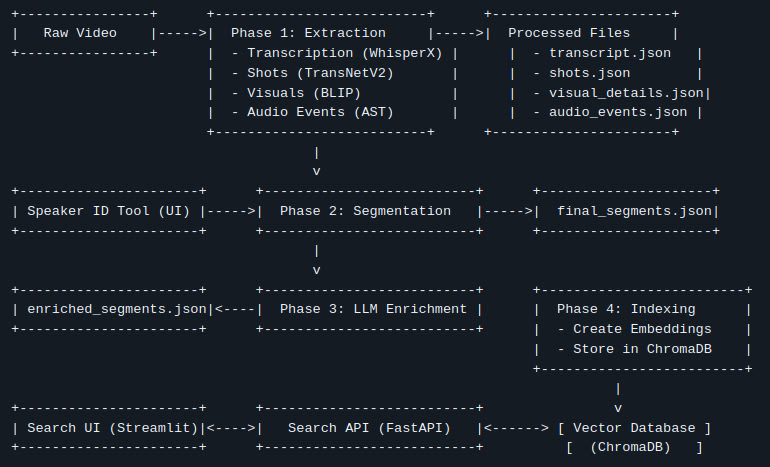Click the Phase 2: Segmentation label
Screen dimensions: 770x467
(x=365, y=211)
